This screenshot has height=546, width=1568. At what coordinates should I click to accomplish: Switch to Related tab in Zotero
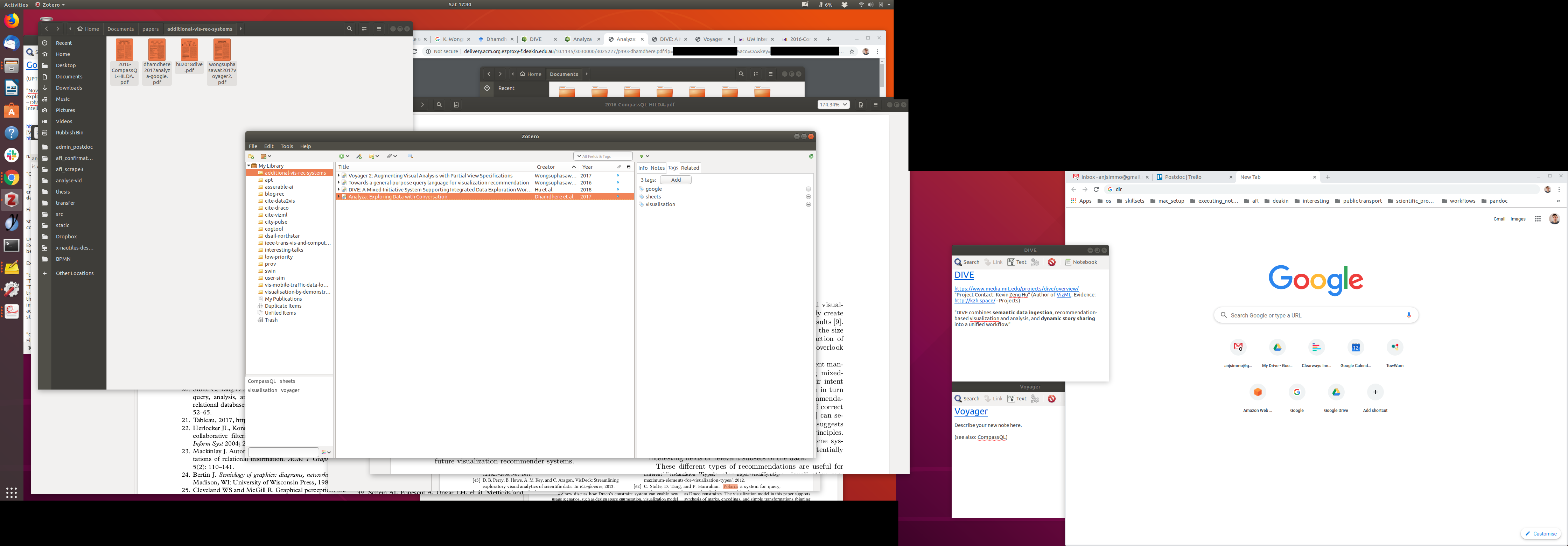tap(689, 168)
